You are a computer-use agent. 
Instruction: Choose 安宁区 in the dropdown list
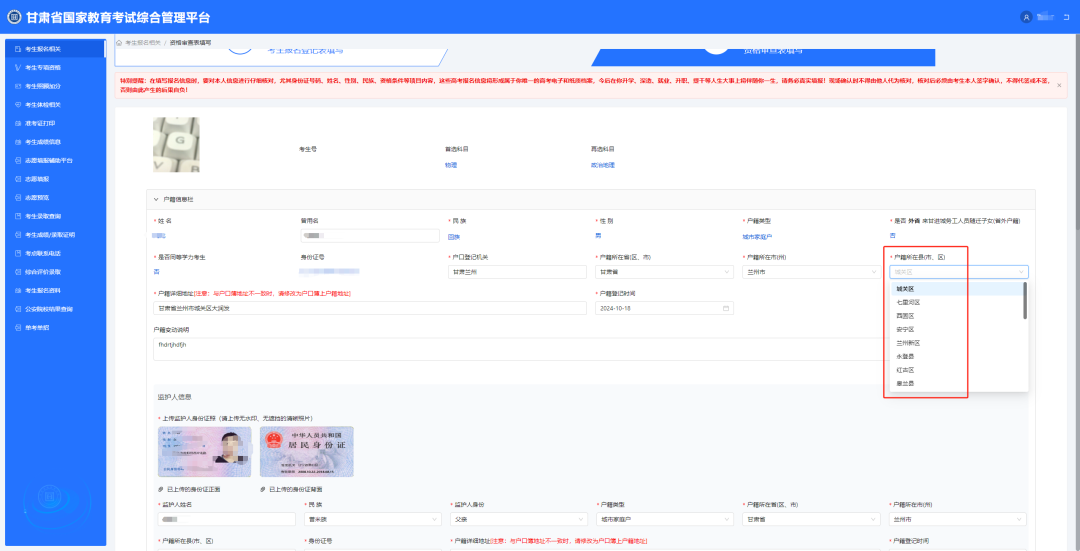tap(905, 329)
